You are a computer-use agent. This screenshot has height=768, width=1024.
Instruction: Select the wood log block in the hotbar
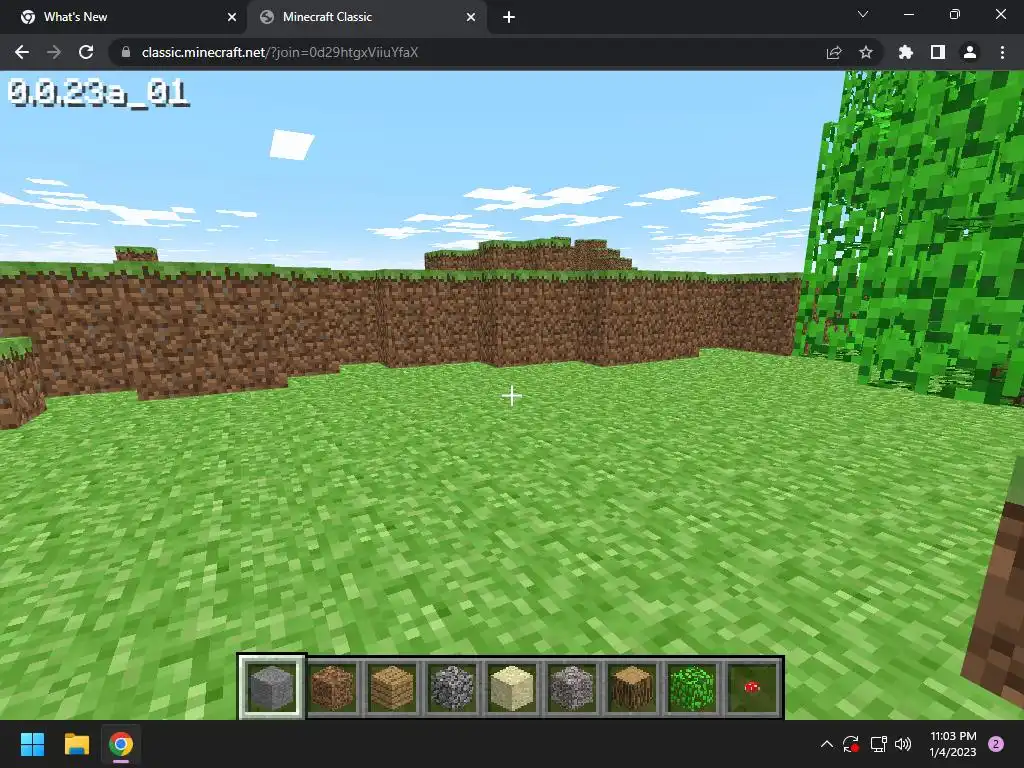(632, 687)
